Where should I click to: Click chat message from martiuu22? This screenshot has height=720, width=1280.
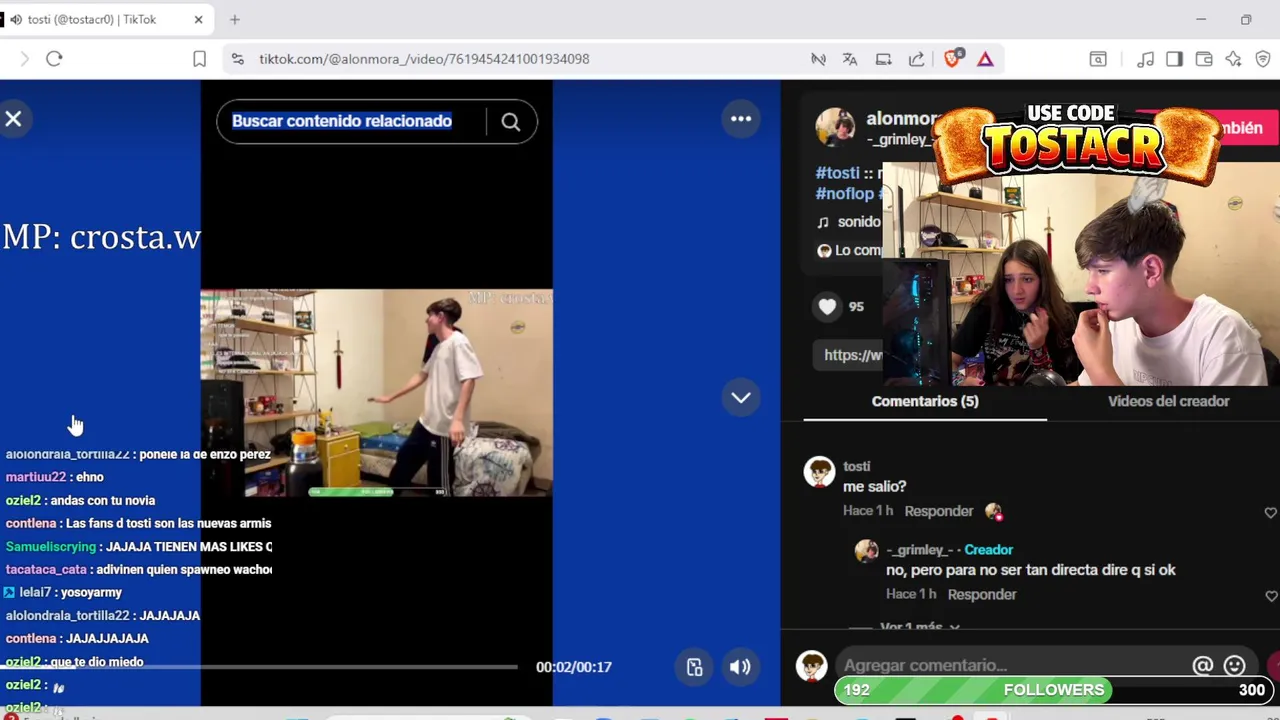coord(55,477)
